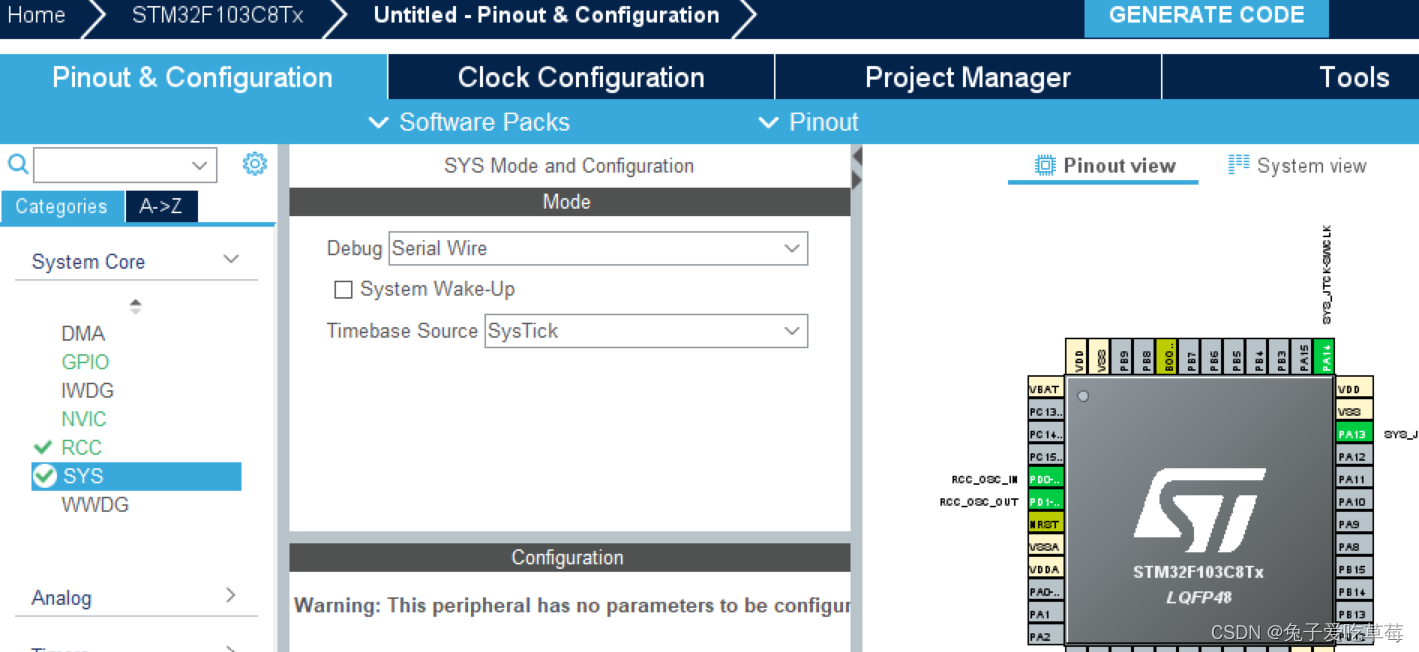Select the PB7 pin on the chip's top edge
The height and width of the screenshot is (652, 1419).
[x=1190, y=356]
